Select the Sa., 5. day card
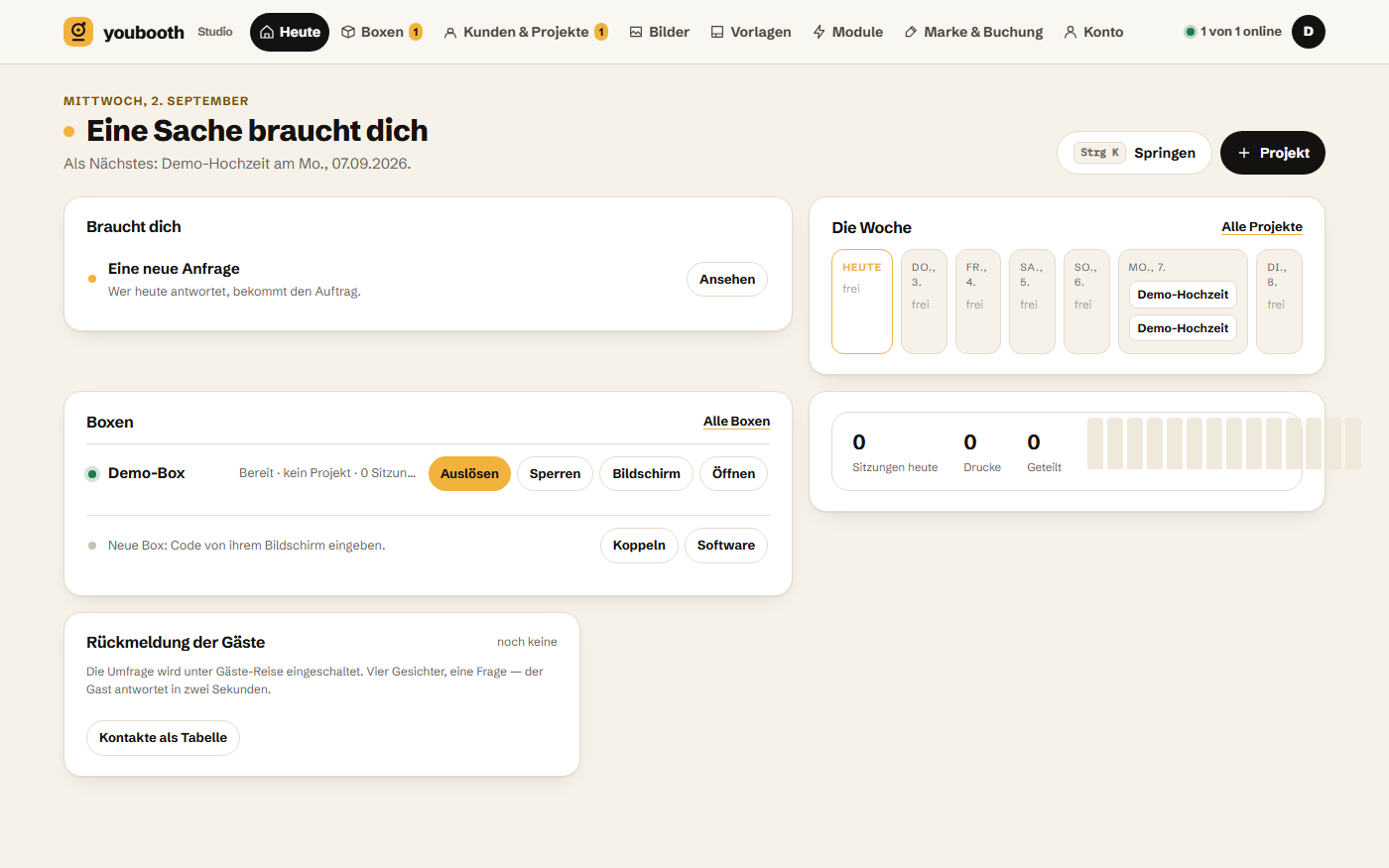This screenshot has width=1389, height=868. click(x=1032, y=302)
